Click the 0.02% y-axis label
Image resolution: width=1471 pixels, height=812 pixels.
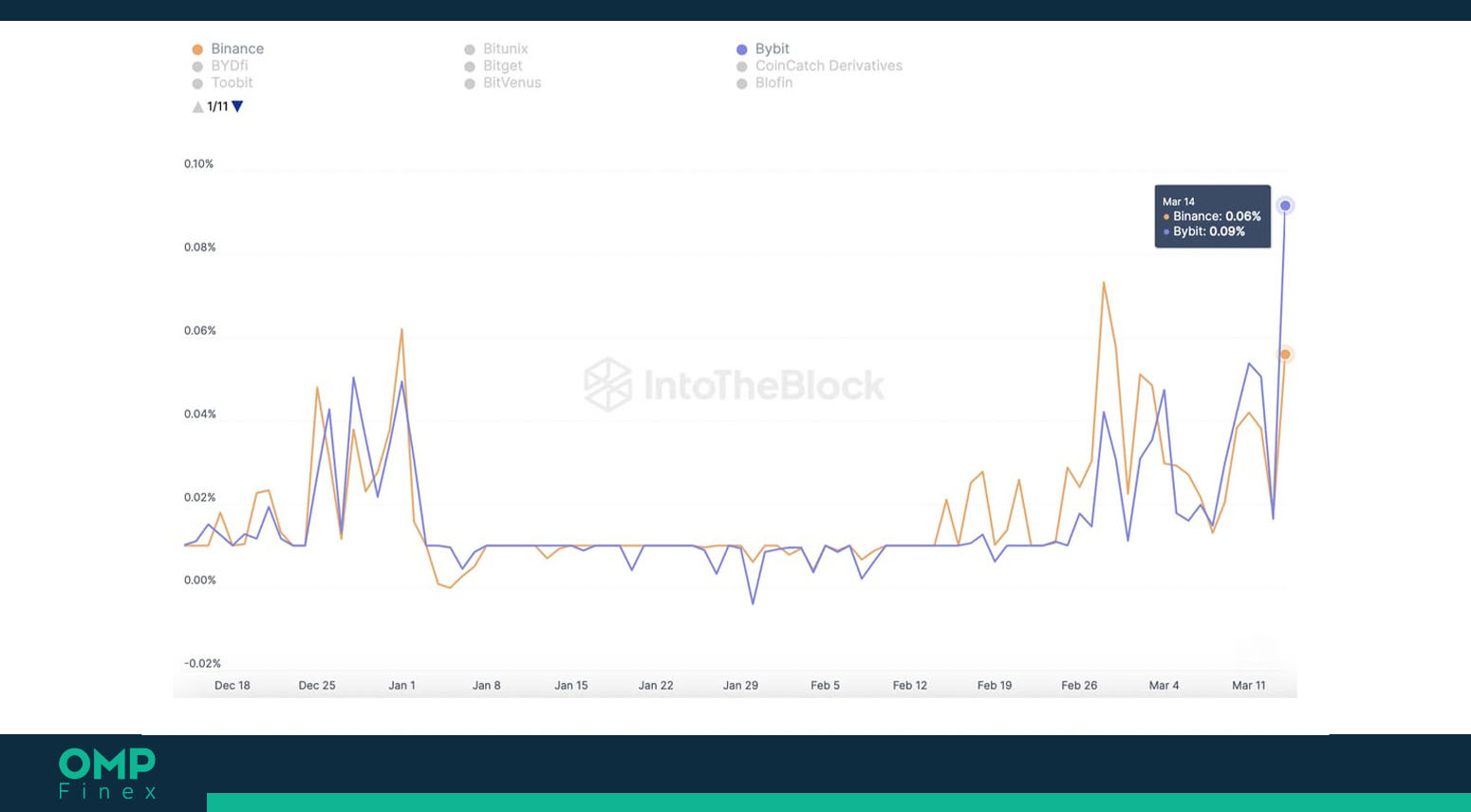199,497
